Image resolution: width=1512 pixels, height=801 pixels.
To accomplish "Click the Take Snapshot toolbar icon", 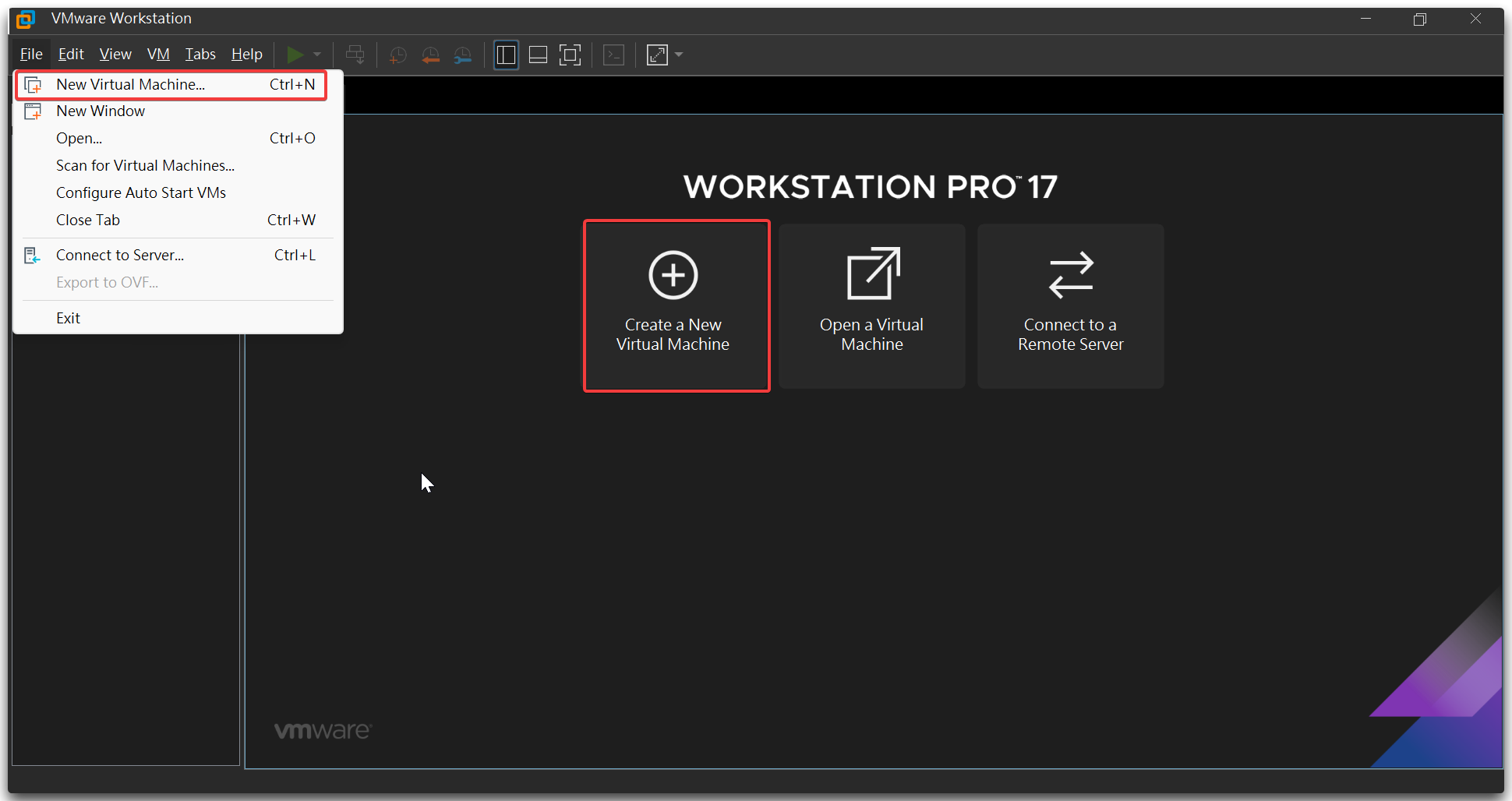I will click(398, 55).
